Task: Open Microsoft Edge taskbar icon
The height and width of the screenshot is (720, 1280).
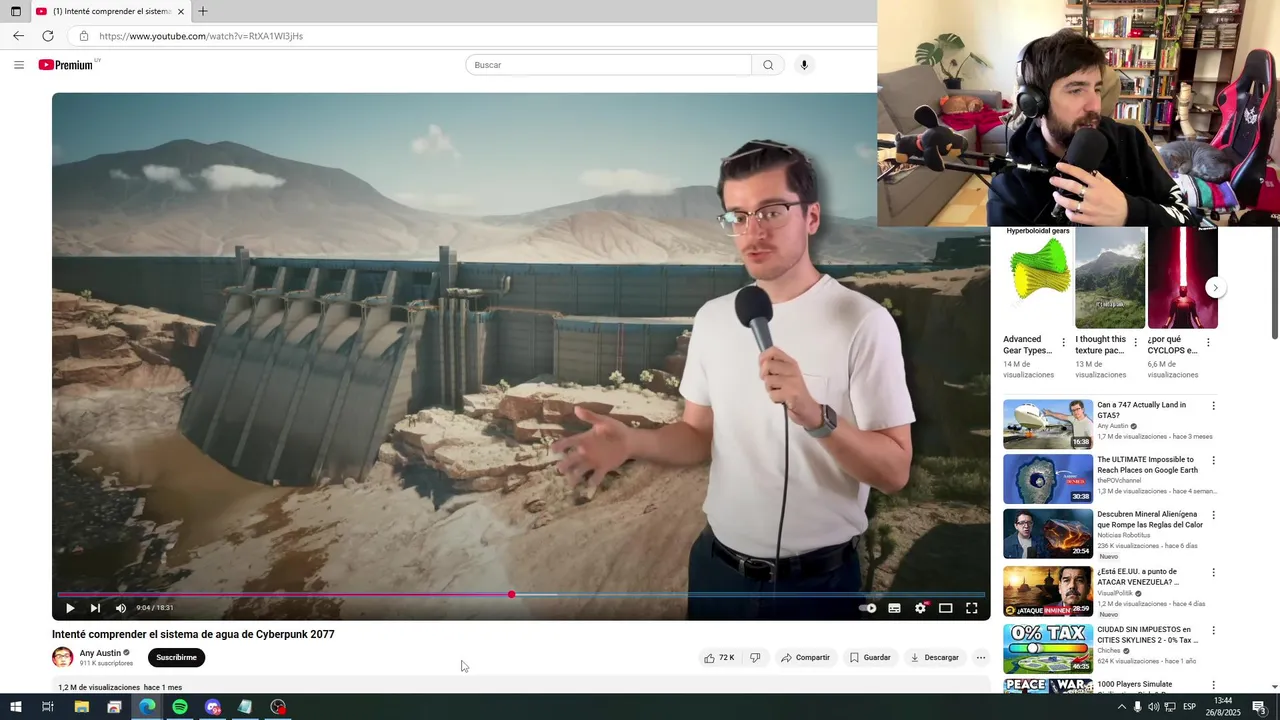Action: [x=147, y=707]
